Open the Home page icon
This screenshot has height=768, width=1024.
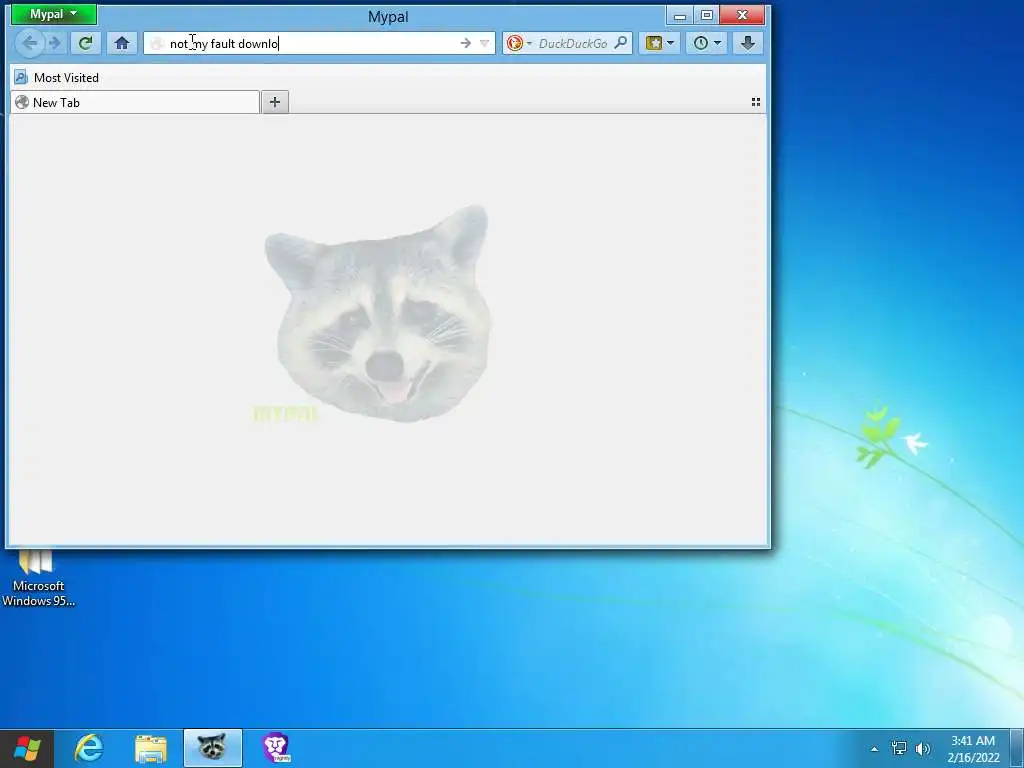click(121, 43)
